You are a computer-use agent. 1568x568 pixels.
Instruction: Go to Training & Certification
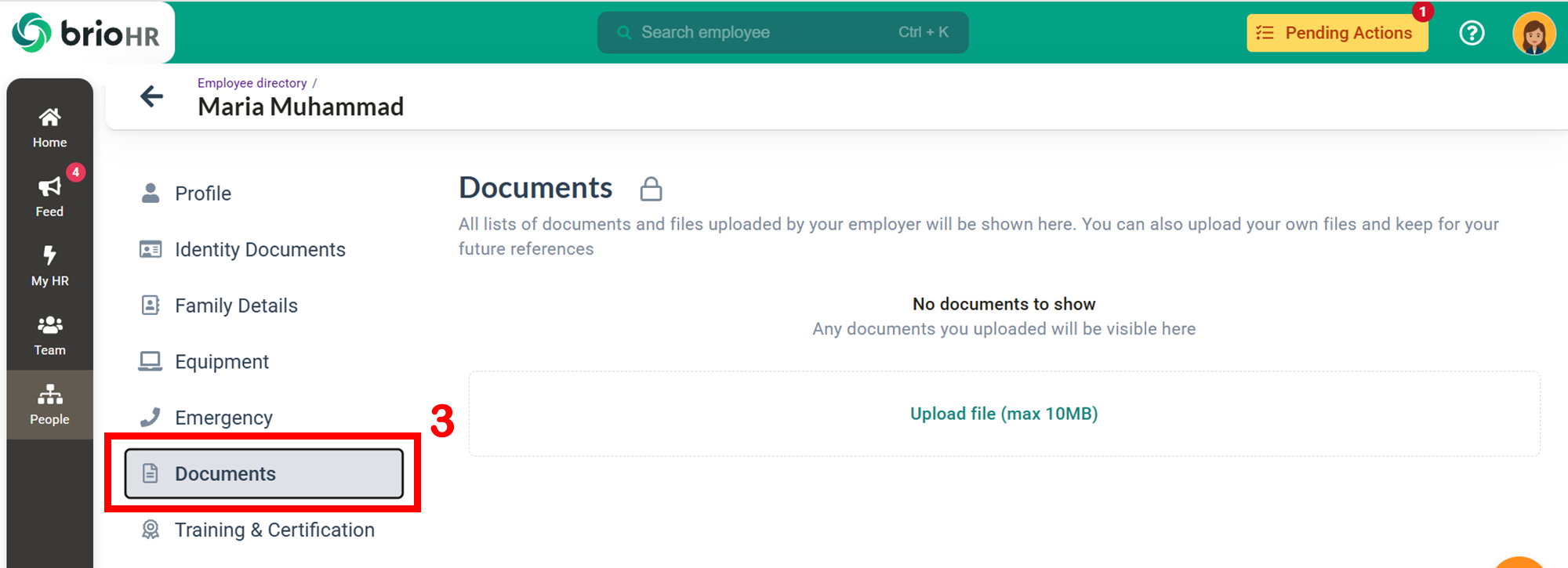coord(274,530)
